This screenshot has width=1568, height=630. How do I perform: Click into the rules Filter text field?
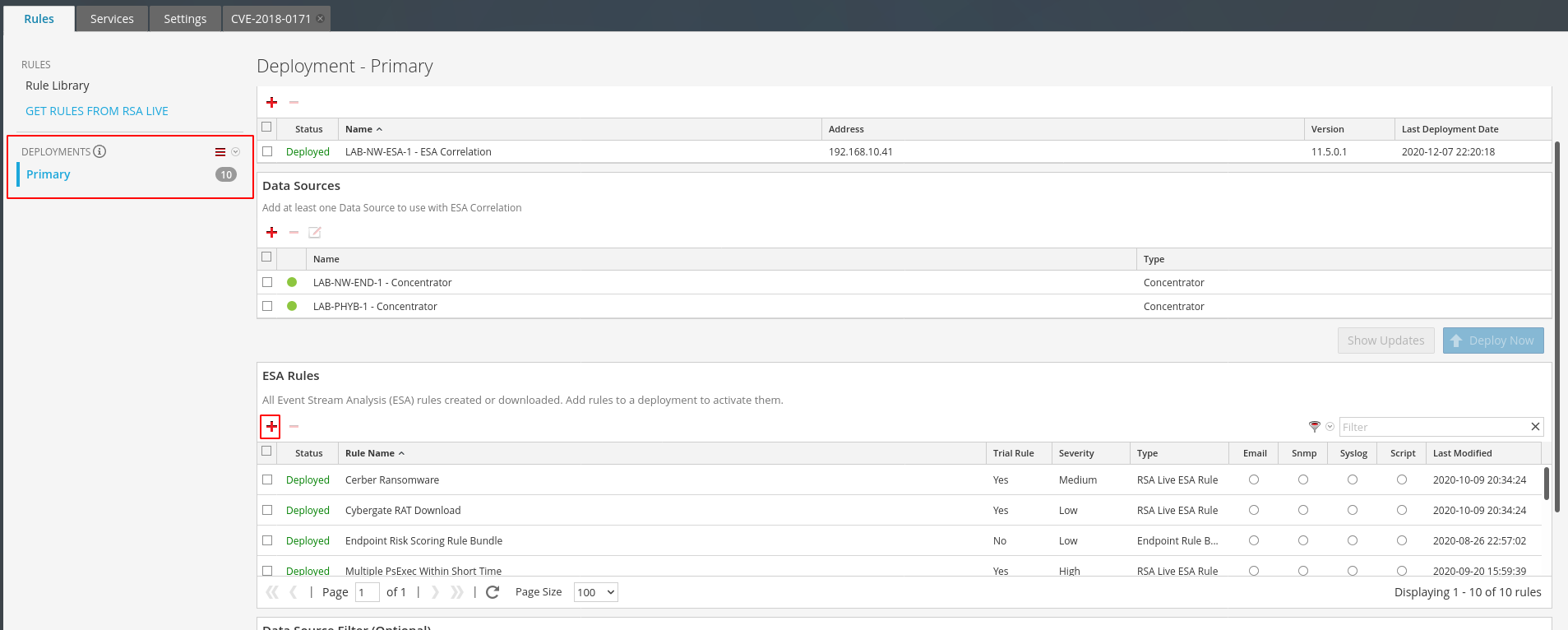(1432, 427)
